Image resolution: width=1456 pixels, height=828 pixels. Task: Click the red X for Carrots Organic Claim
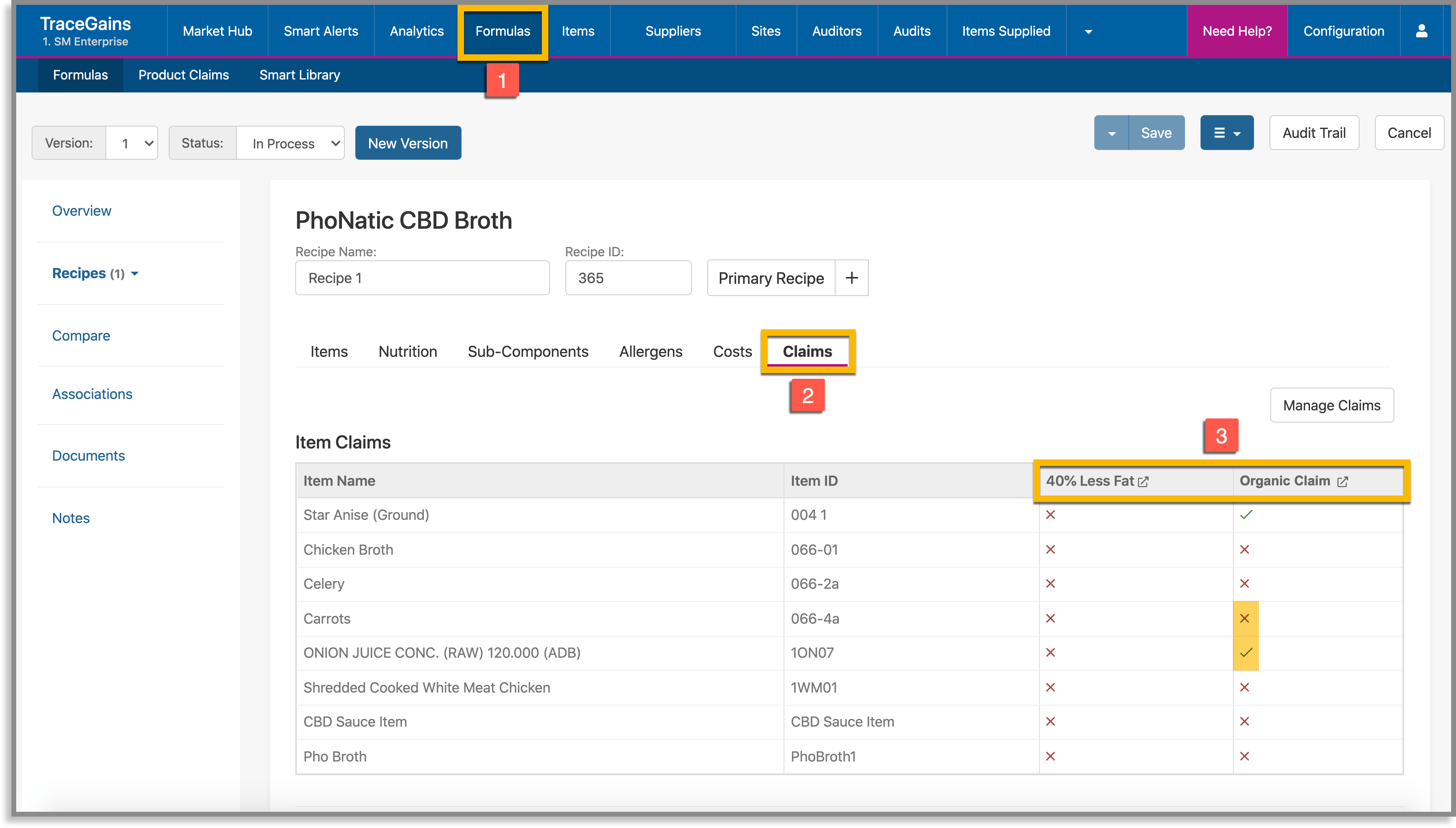pos(1246,619)
